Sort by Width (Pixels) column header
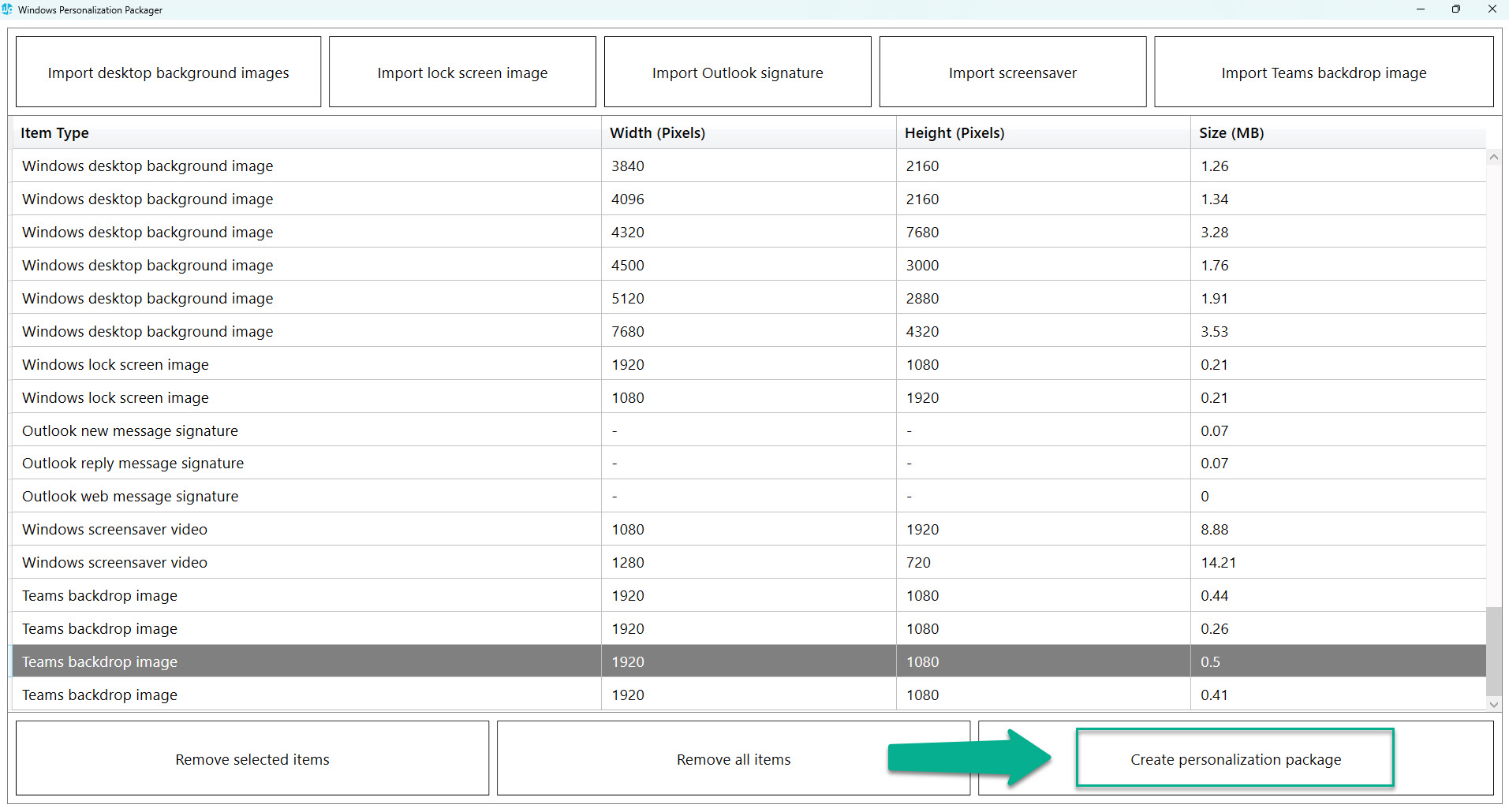The image size is (1509, 812). point(749,132)
